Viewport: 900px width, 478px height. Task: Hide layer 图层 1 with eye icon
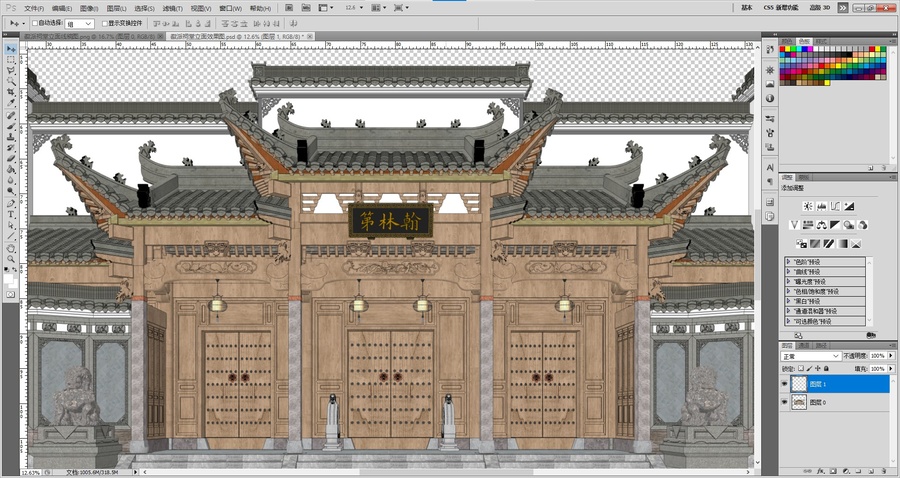785,384
